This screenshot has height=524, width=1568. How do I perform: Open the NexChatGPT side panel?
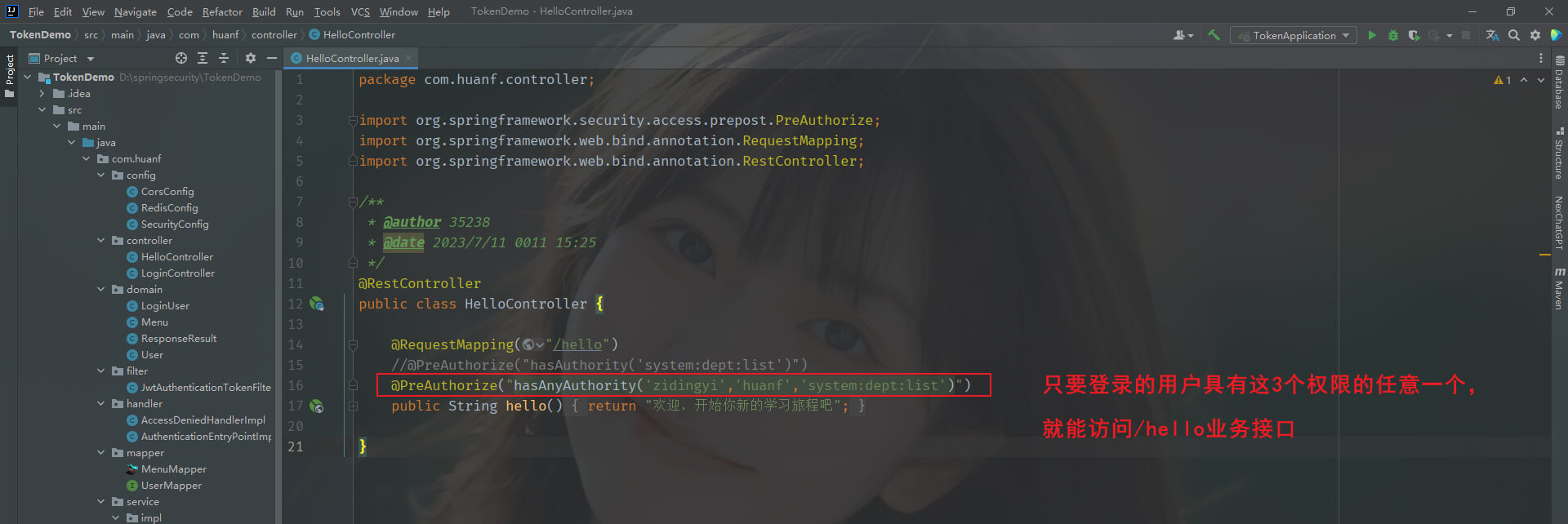1560,222
